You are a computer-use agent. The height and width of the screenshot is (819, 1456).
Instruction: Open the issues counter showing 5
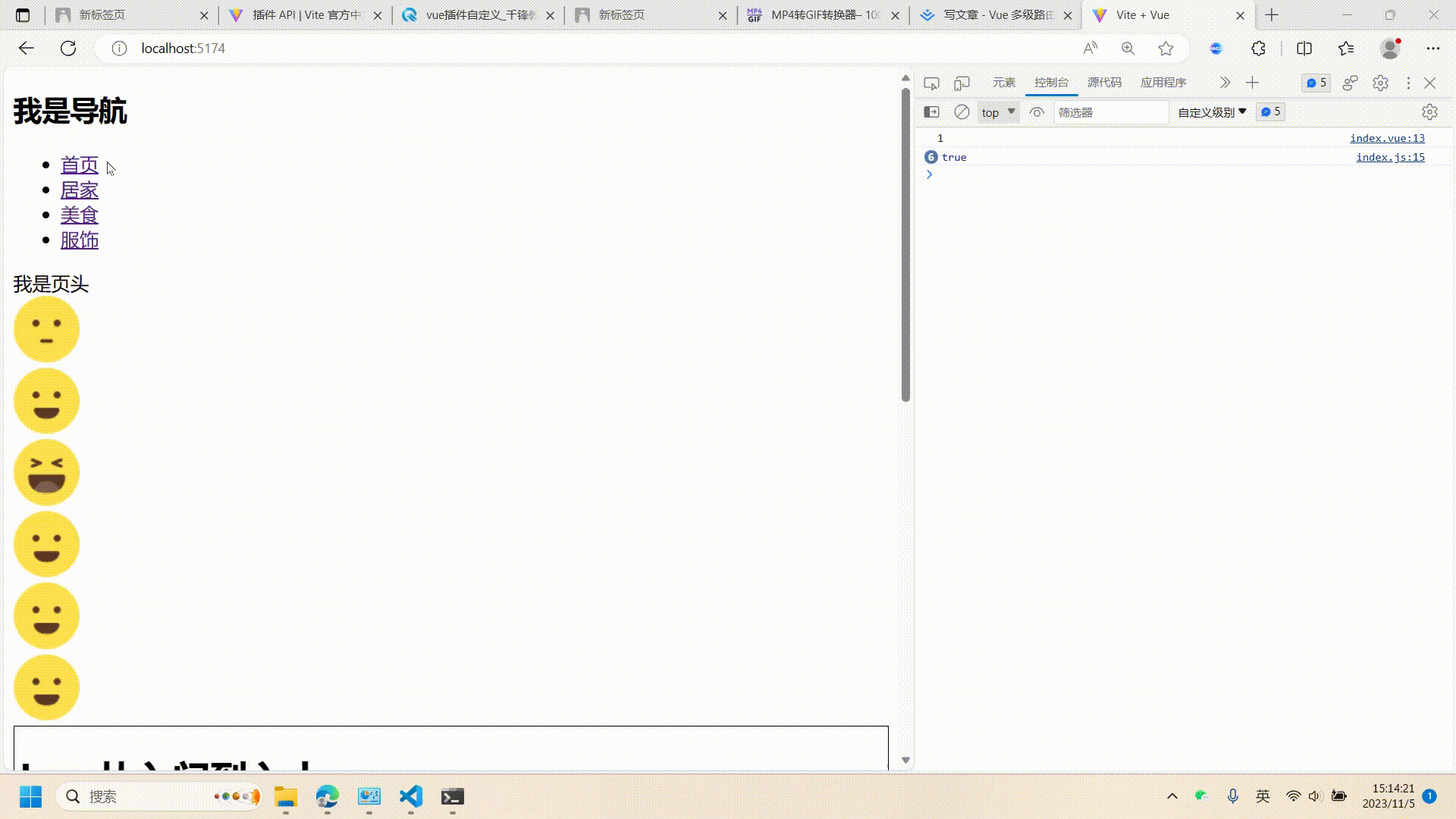pos(1316,83)
